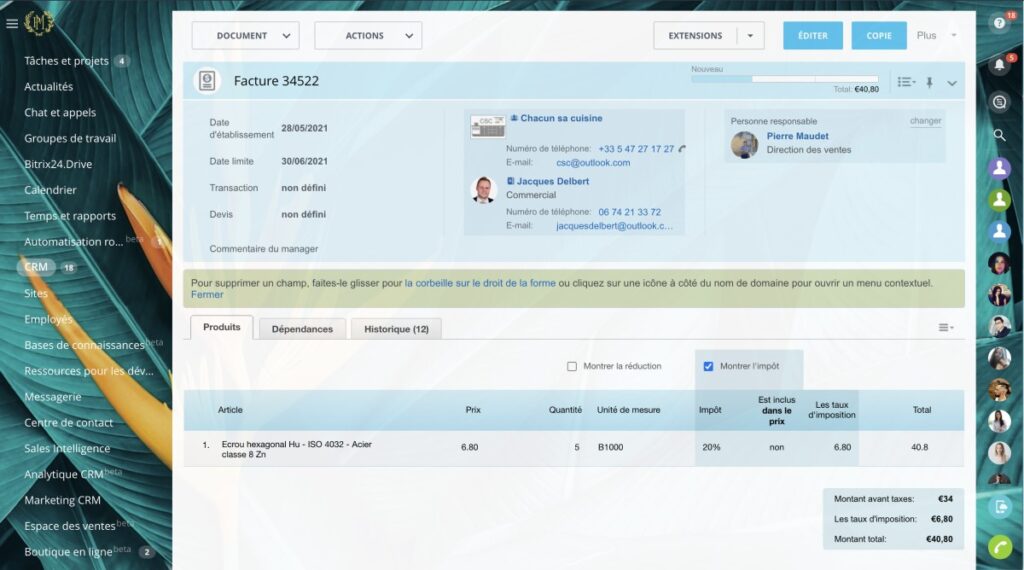Click the search magnifier in right sidebar
1024x570 pixels.
click(x=999, y=135)
